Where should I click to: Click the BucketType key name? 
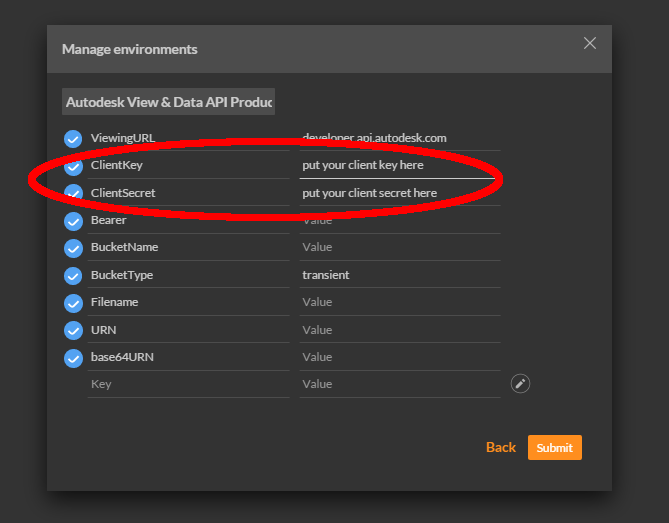click(122, 275)
